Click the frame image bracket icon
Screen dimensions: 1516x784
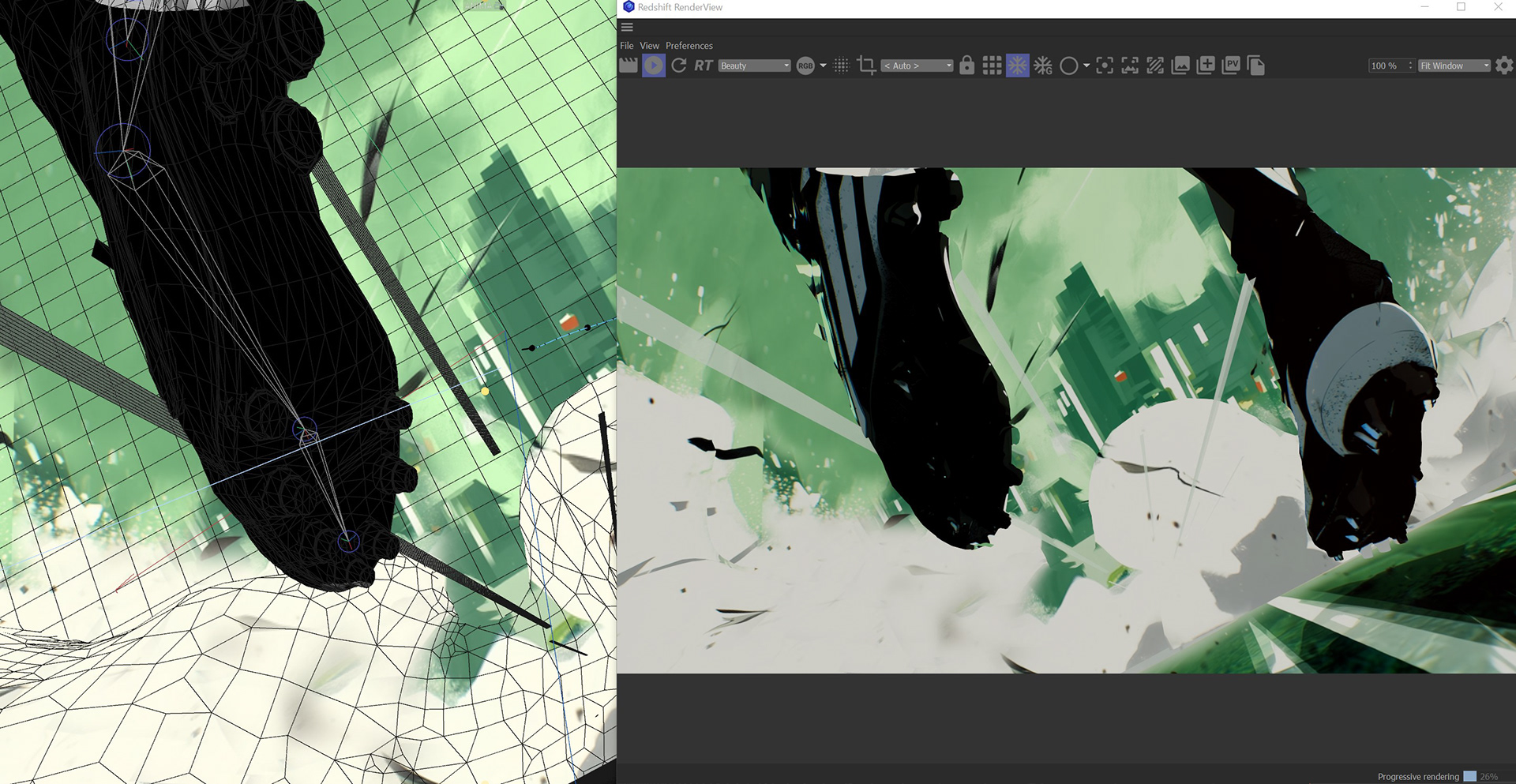1130,66
